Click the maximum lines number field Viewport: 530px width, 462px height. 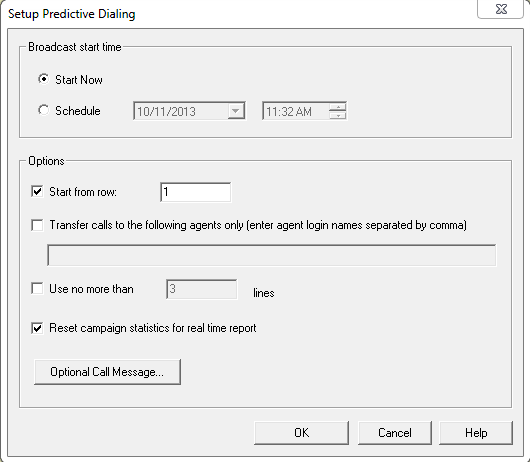point(201,289)
